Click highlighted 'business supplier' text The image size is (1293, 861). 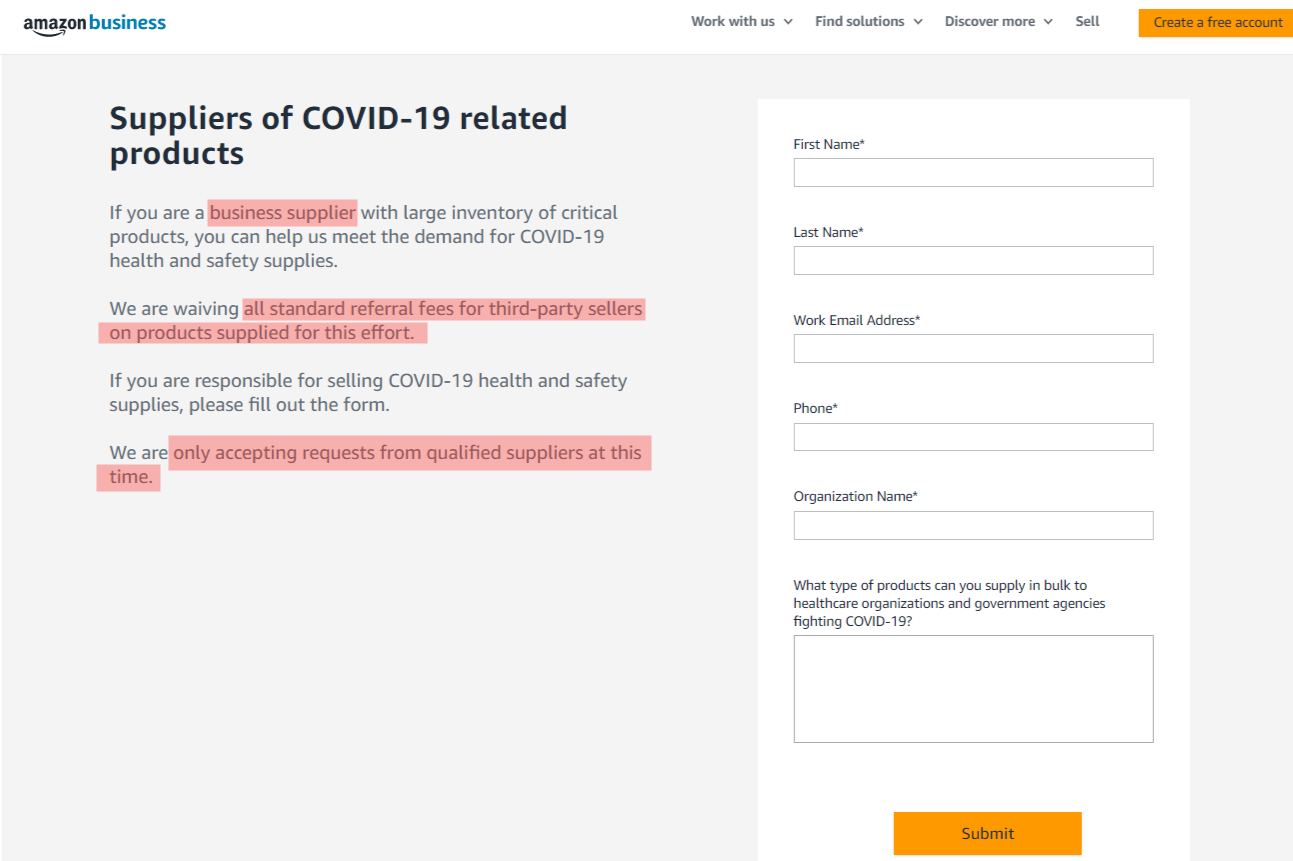[x=282, y=213]
